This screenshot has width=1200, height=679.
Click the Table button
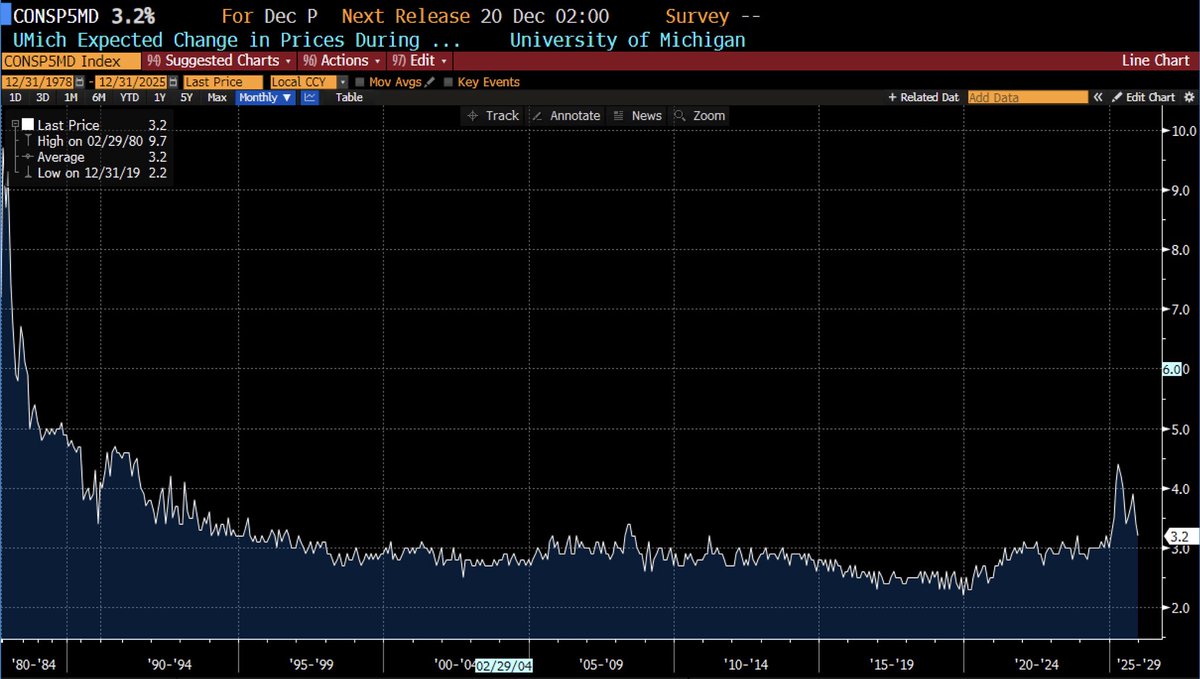(x=348, y=97)
